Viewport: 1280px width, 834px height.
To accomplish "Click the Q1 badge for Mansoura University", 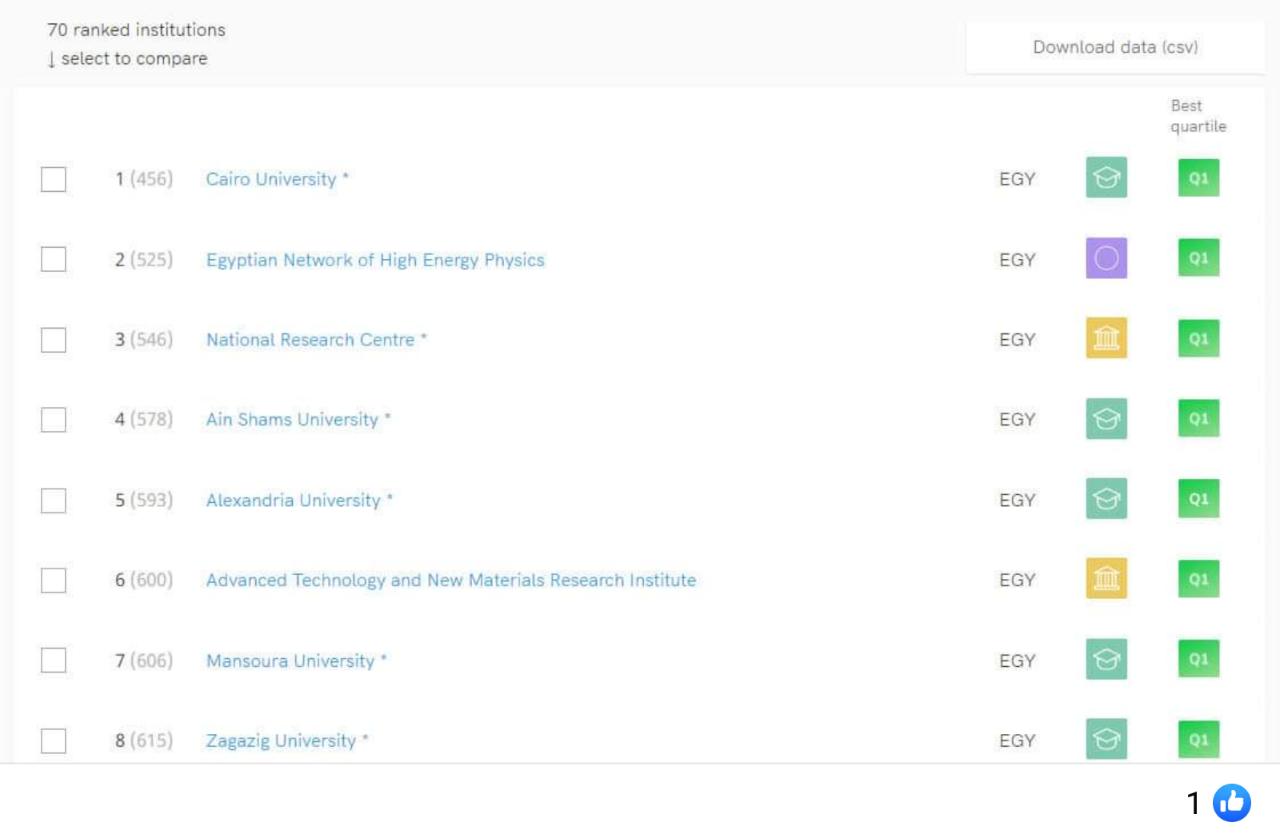I will pos(1198,659).
